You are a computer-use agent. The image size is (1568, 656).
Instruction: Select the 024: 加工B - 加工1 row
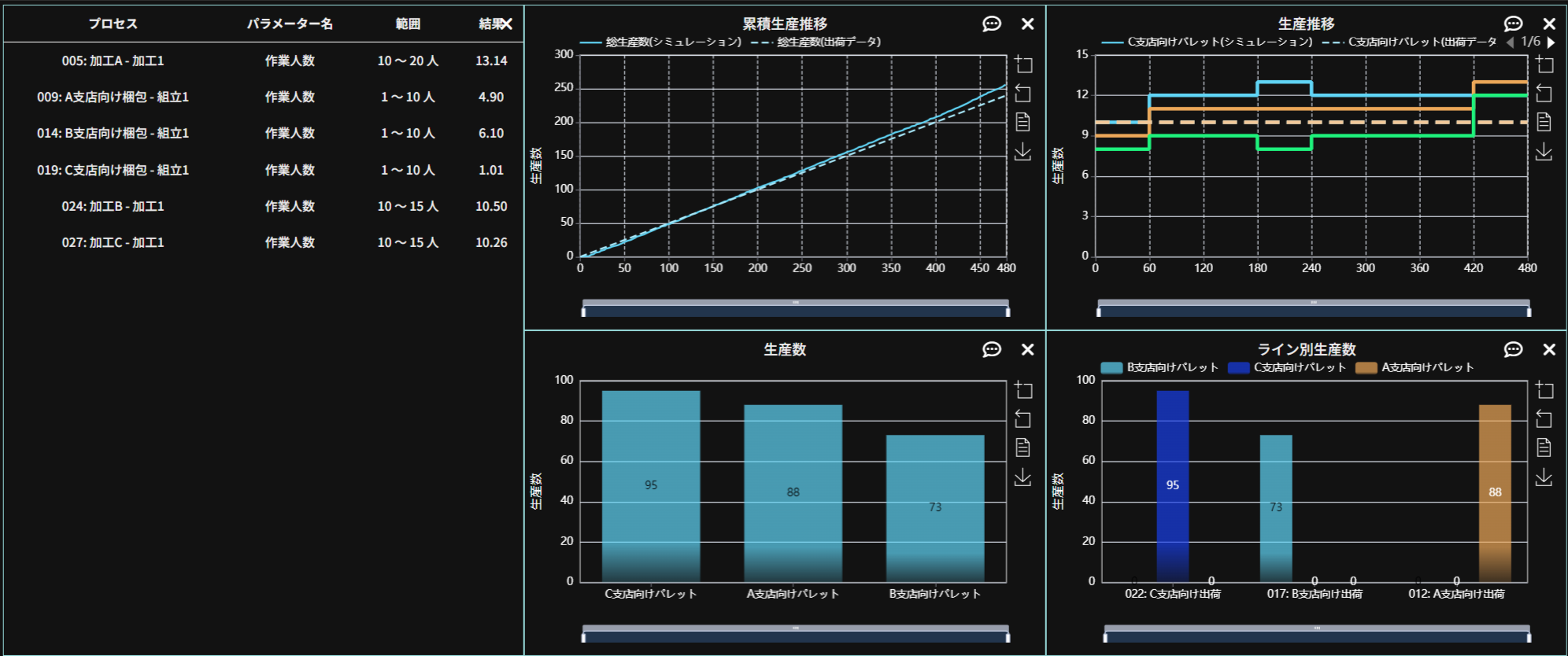(113, 206)
